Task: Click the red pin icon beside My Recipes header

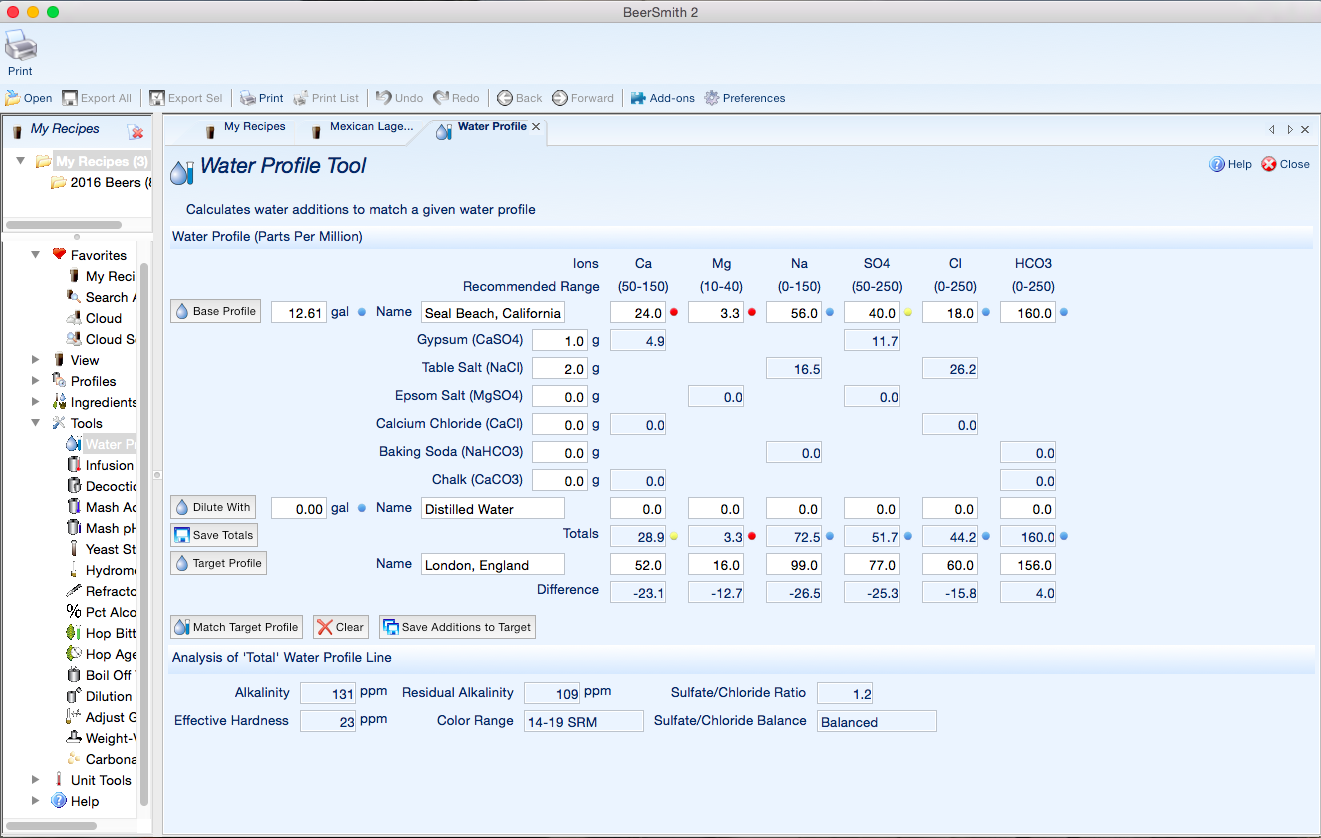Action: (136, 131)
